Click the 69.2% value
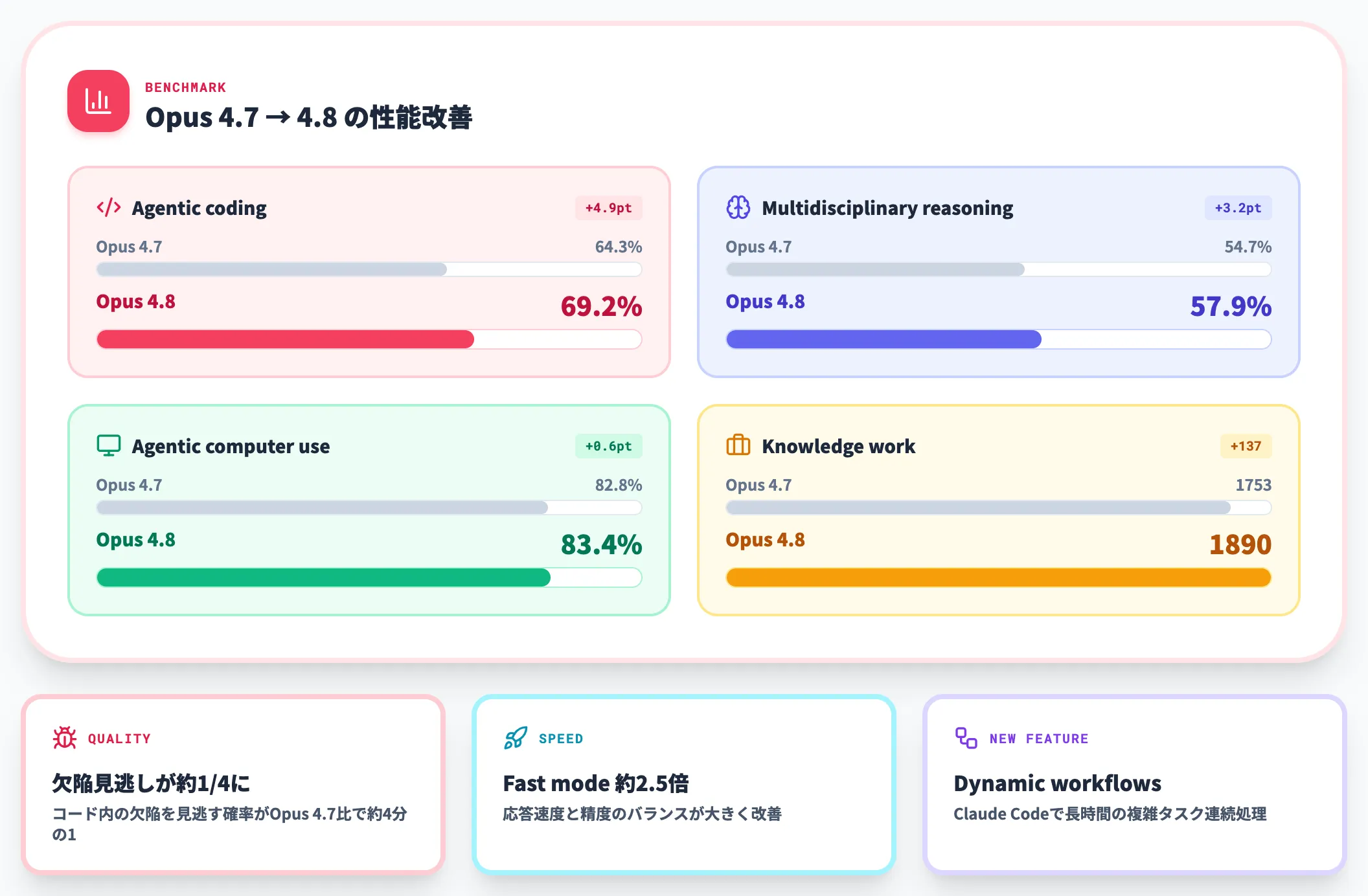 [x=601, y=306]
